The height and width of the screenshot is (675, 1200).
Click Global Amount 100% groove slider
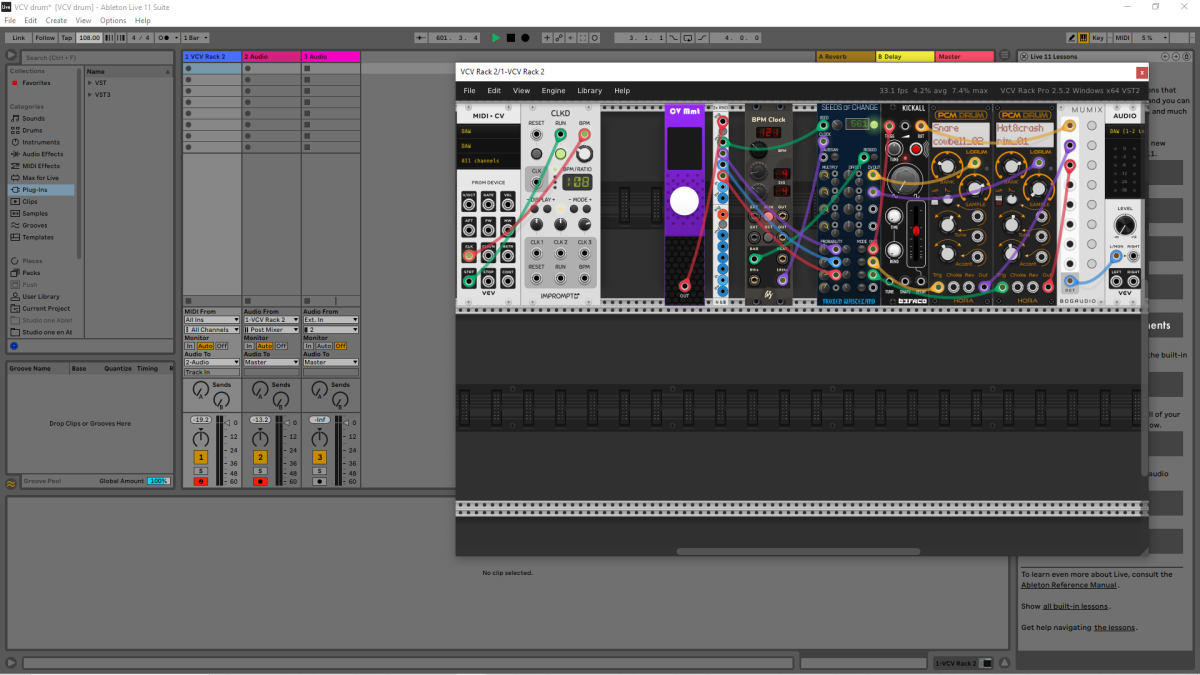(158, 481)
